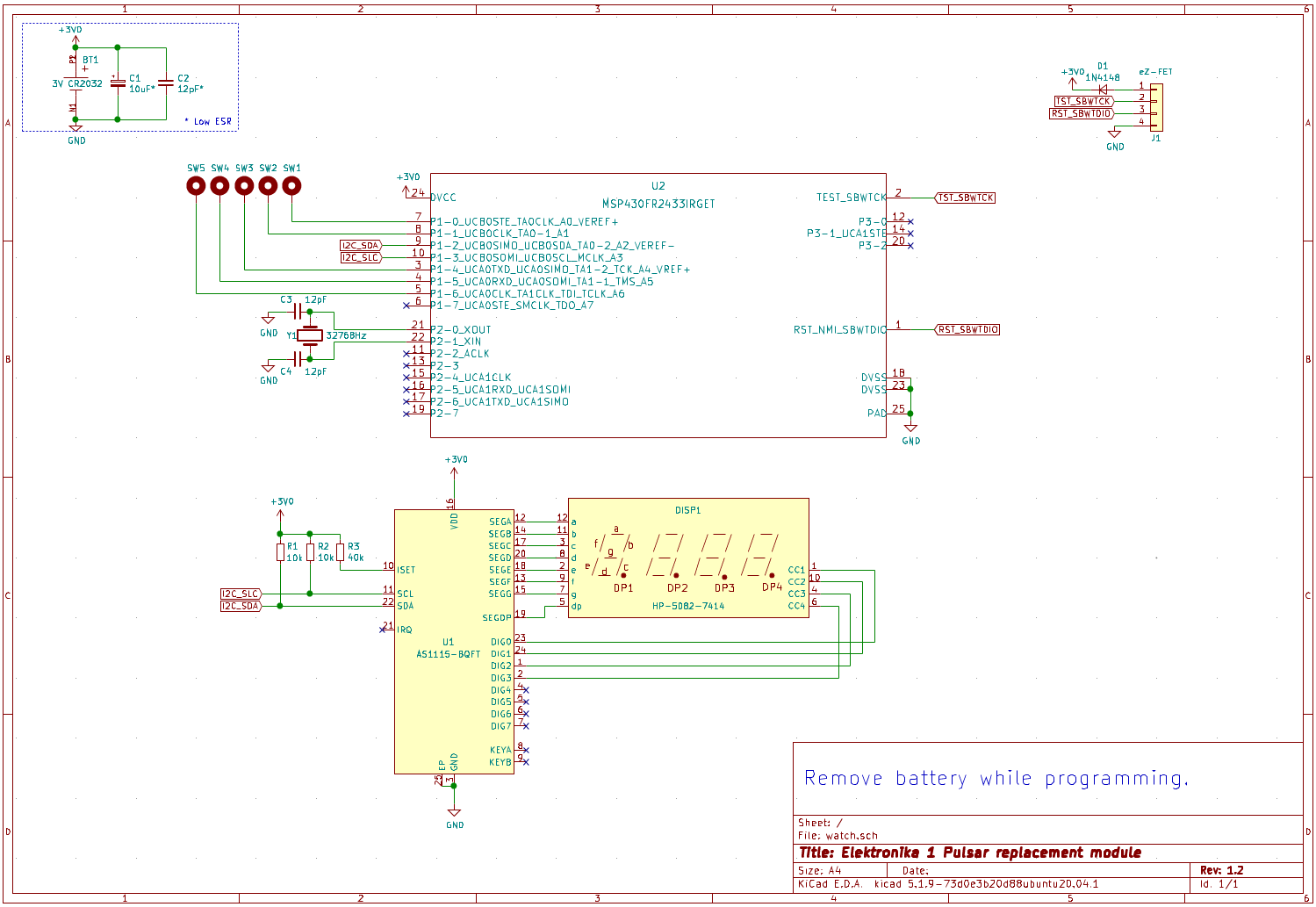Select the 'Remove battery while programming.' note
The width and height of the screenshot is (1316, 907).
[996, 779]
